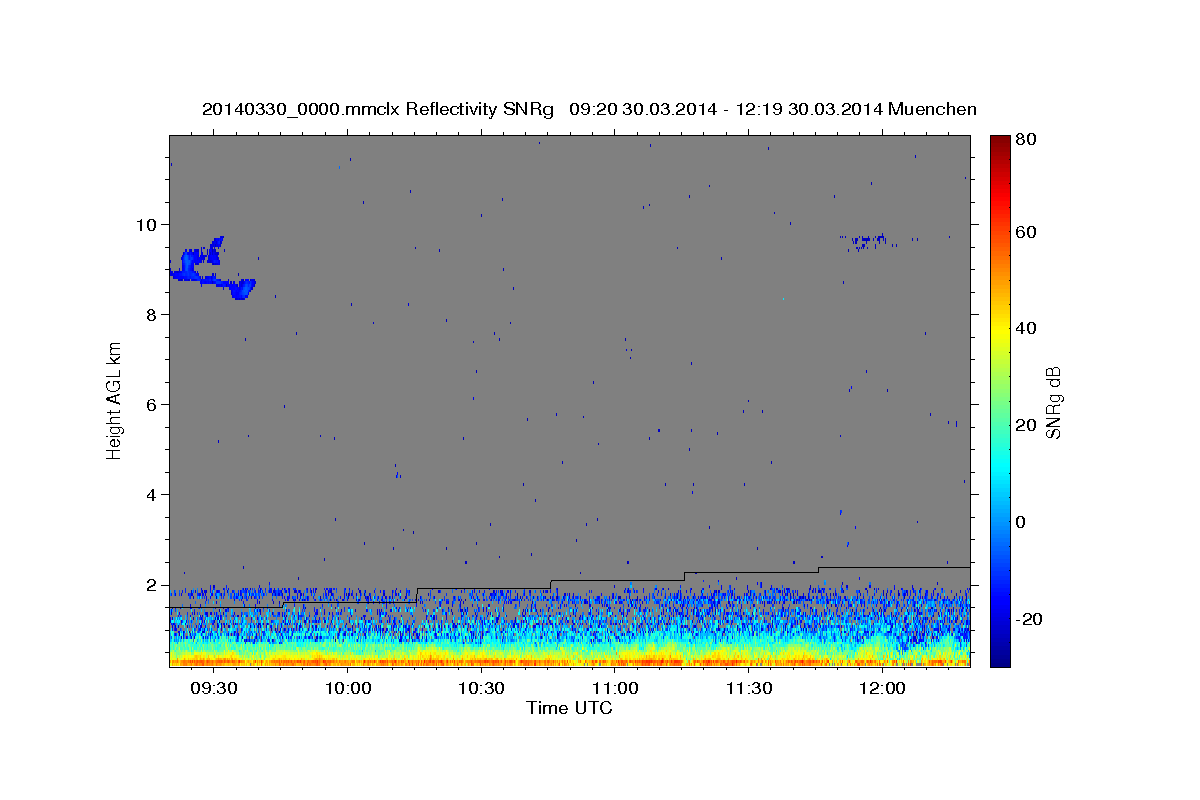
Task: Click the colorbar value 0
Action: point(1021,522)
